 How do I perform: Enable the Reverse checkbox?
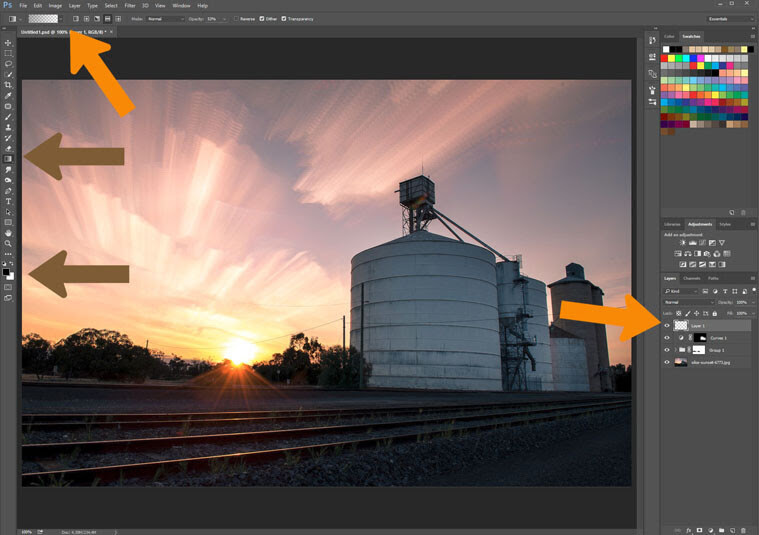236,19
